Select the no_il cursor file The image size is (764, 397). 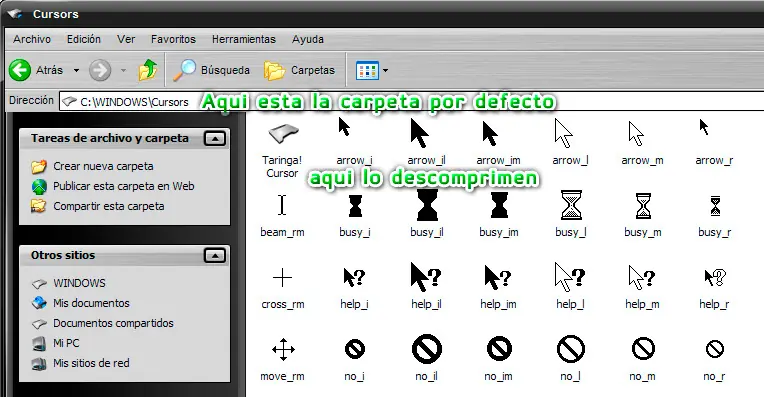pos(427,359)
